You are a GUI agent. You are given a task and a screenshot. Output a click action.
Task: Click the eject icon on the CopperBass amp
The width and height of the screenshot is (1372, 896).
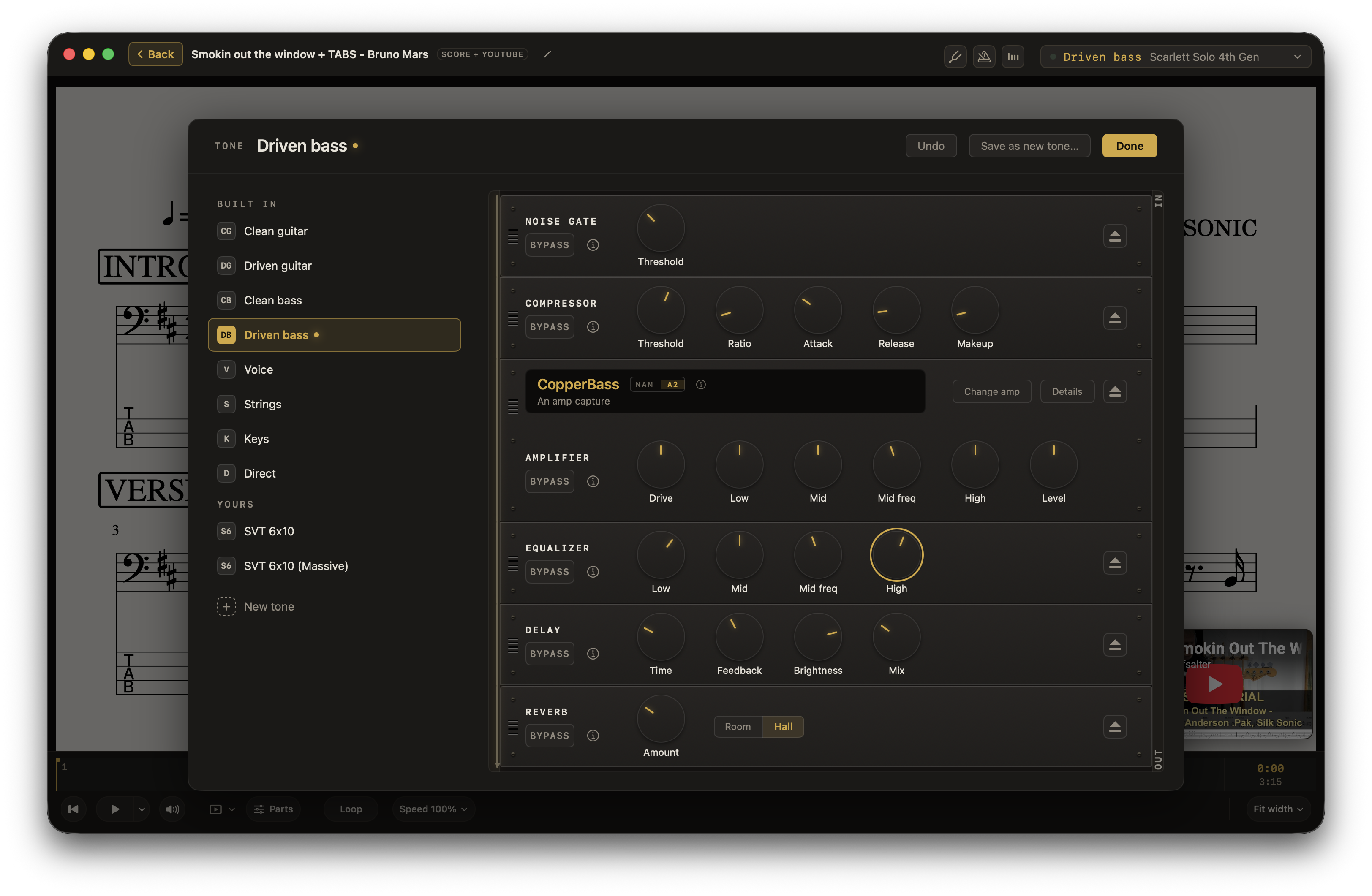1115,392
